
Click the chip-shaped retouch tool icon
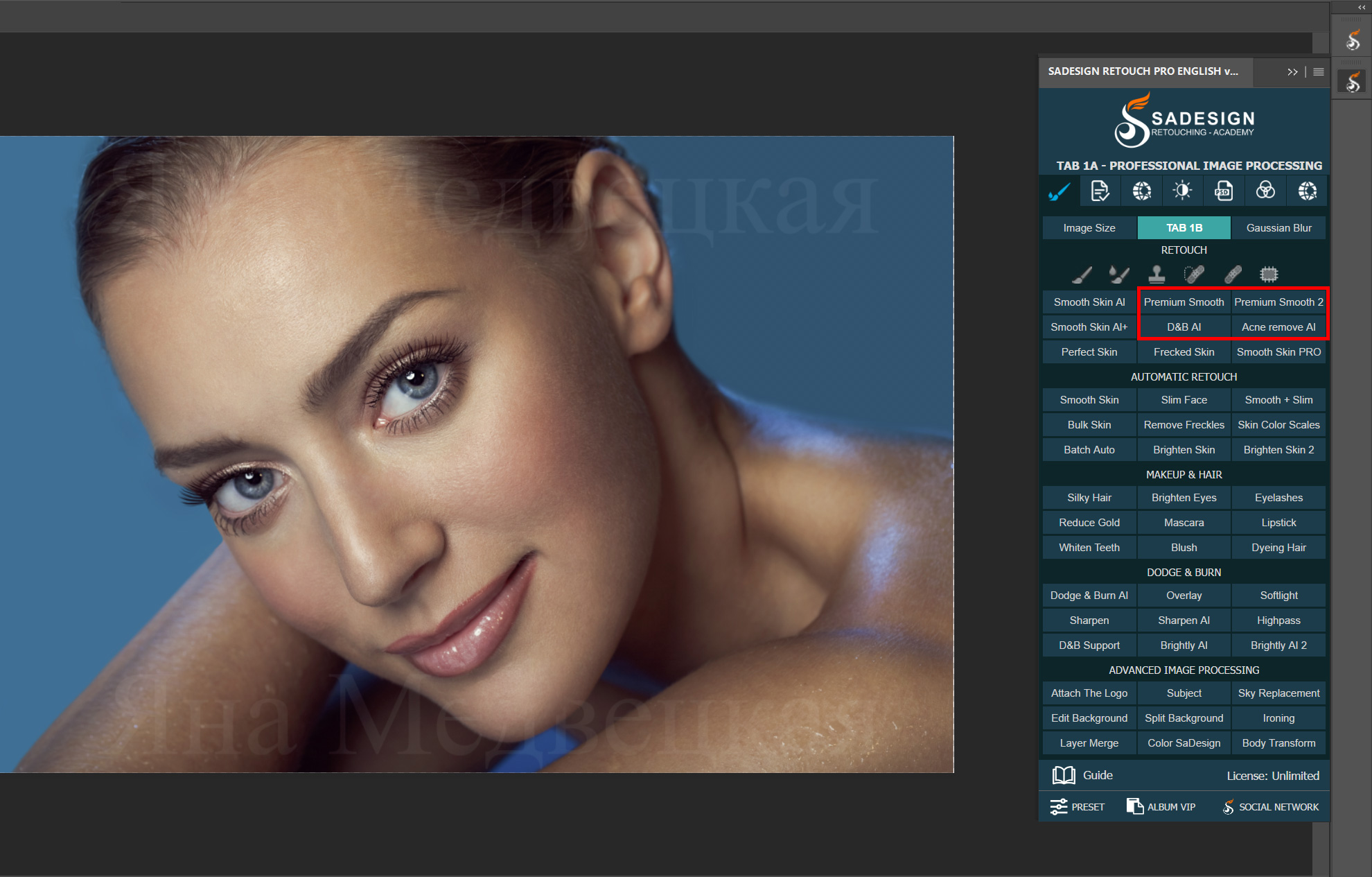pyautogui.click(x=1269, y=275)
